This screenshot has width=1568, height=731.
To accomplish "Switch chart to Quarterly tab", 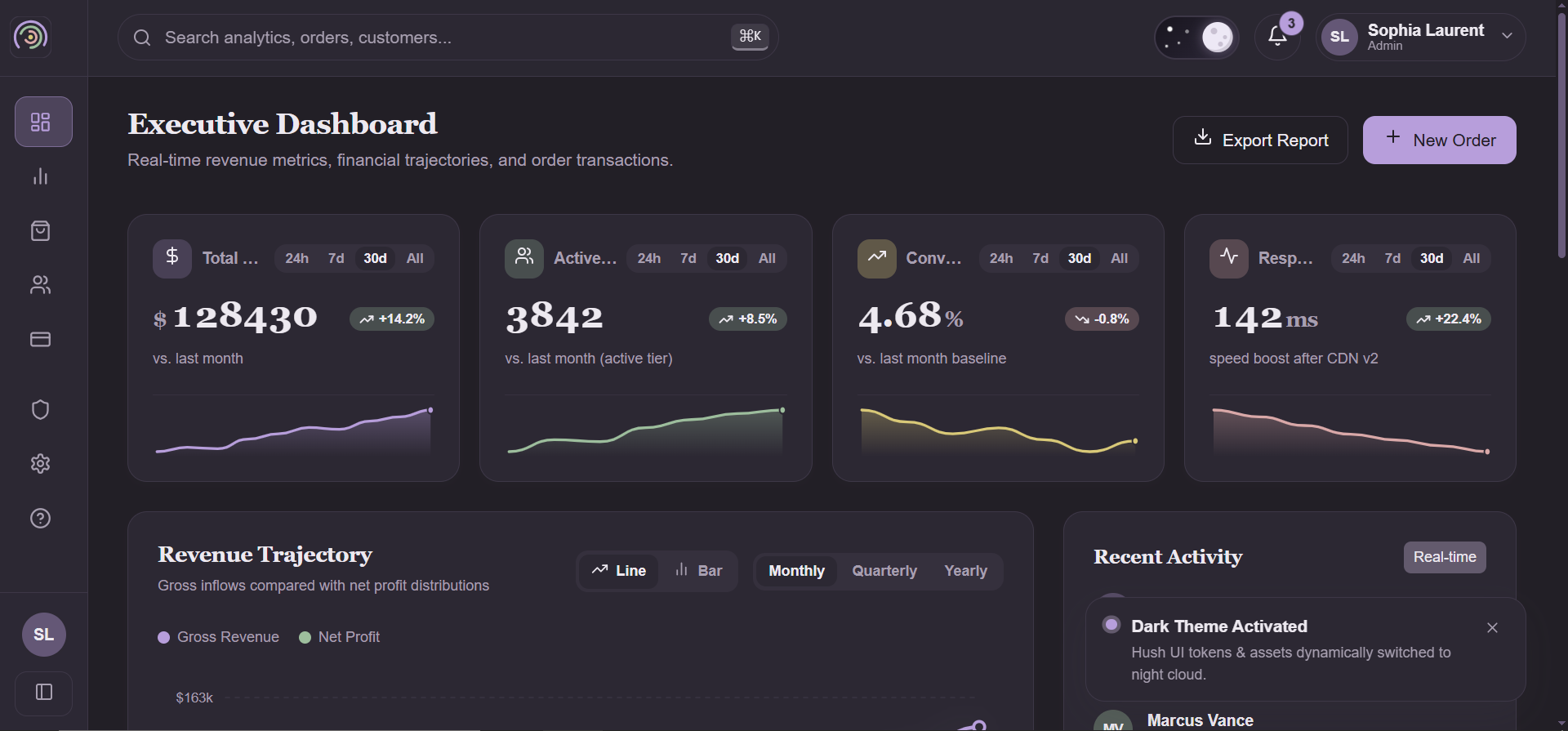I will pyautogui.click(x=884, y=571).
